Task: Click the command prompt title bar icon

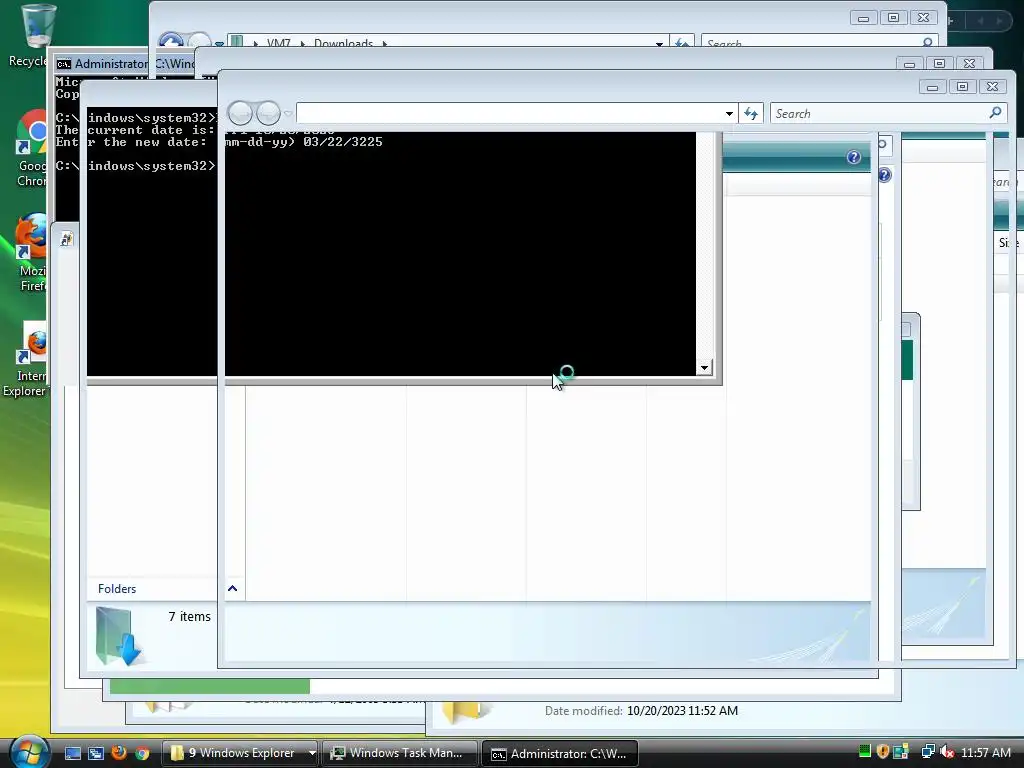Action: pyautogui.click(x=63, y=63)
